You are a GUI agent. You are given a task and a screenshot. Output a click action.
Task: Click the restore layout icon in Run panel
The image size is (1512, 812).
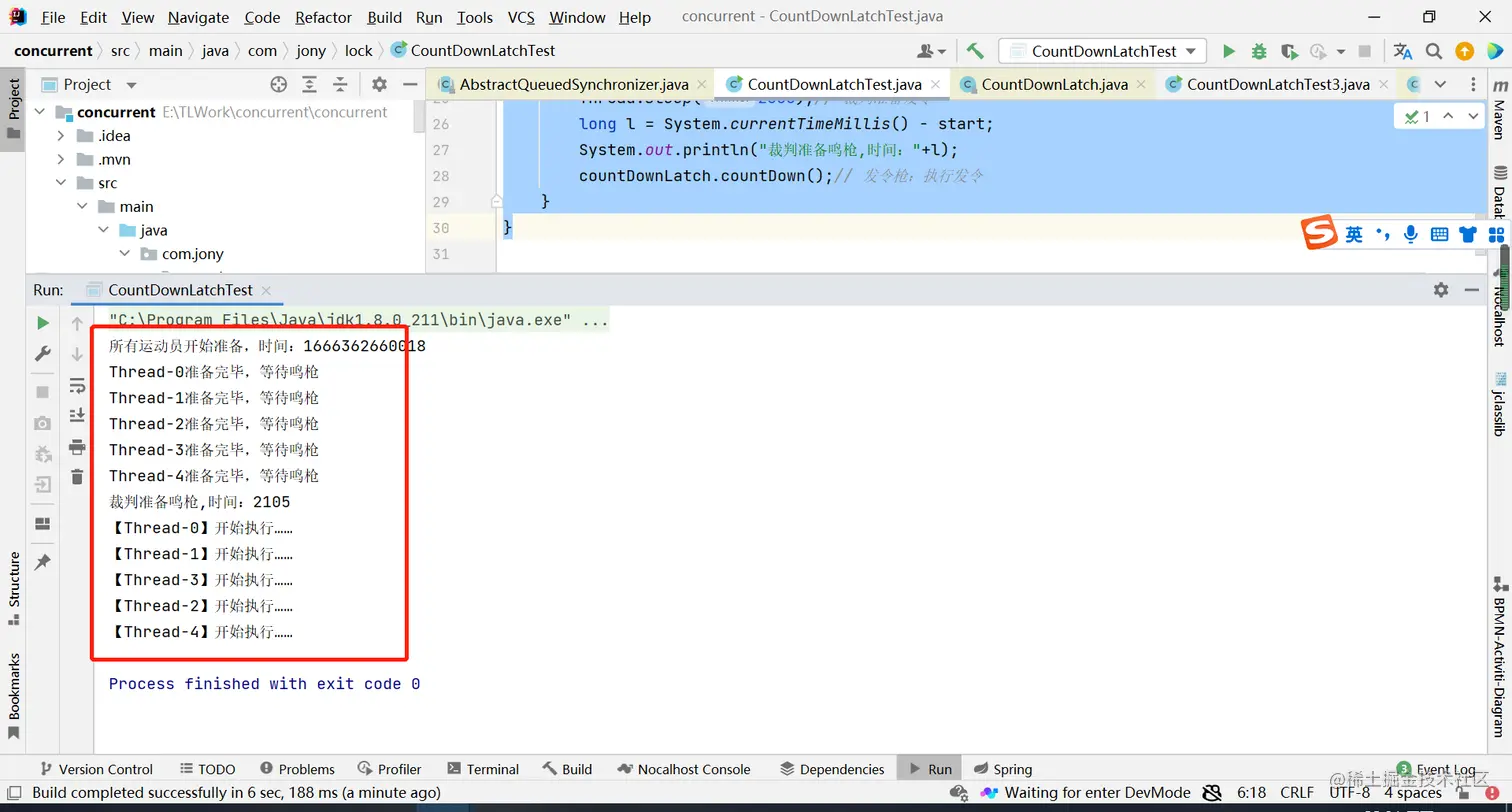(42, 524)
